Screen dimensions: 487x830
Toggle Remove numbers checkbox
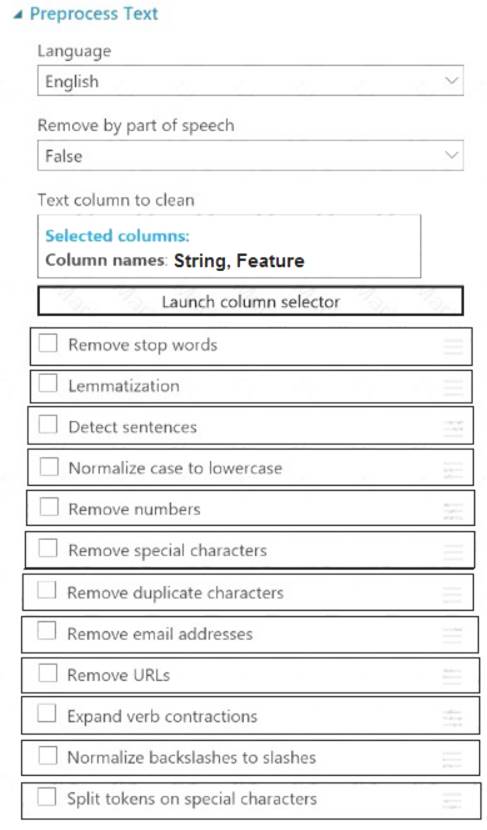(49, 507)
